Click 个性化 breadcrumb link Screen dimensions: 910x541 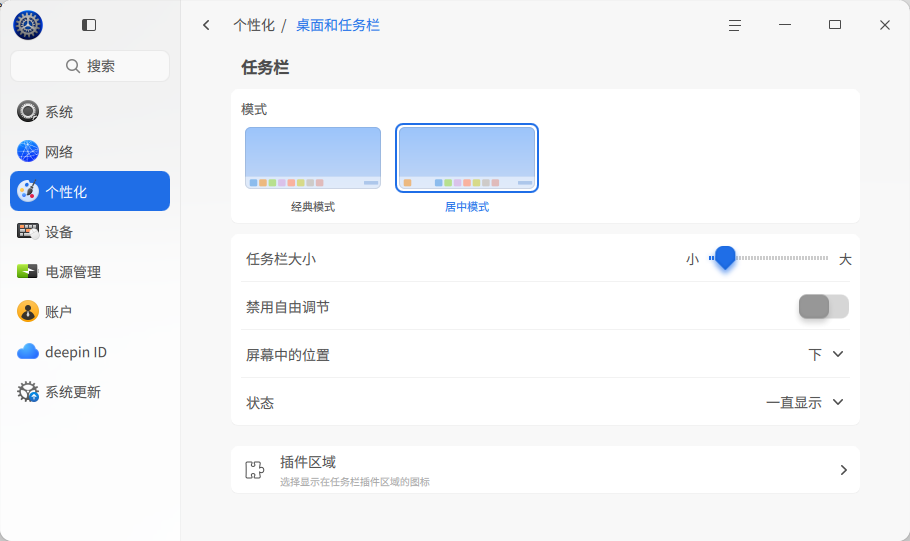click(x=254, y=25)
